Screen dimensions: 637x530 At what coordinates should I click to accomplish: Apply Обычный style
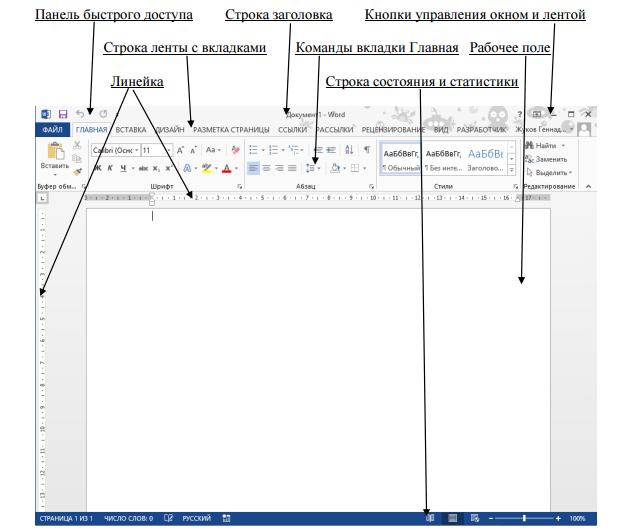pyautogui.click(x=401, y=160)
